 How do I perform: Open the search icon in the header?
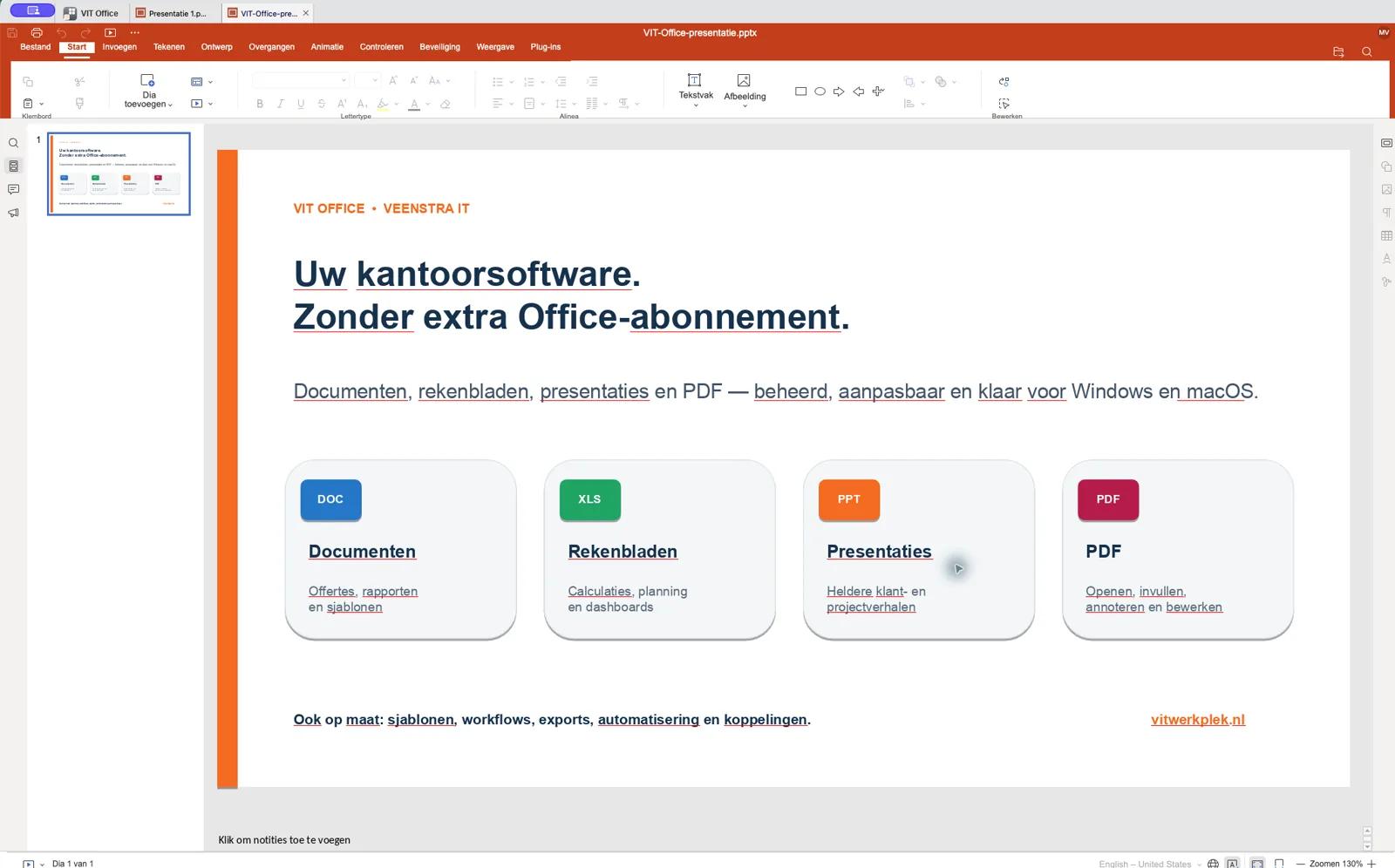[x=1367, y=52]
